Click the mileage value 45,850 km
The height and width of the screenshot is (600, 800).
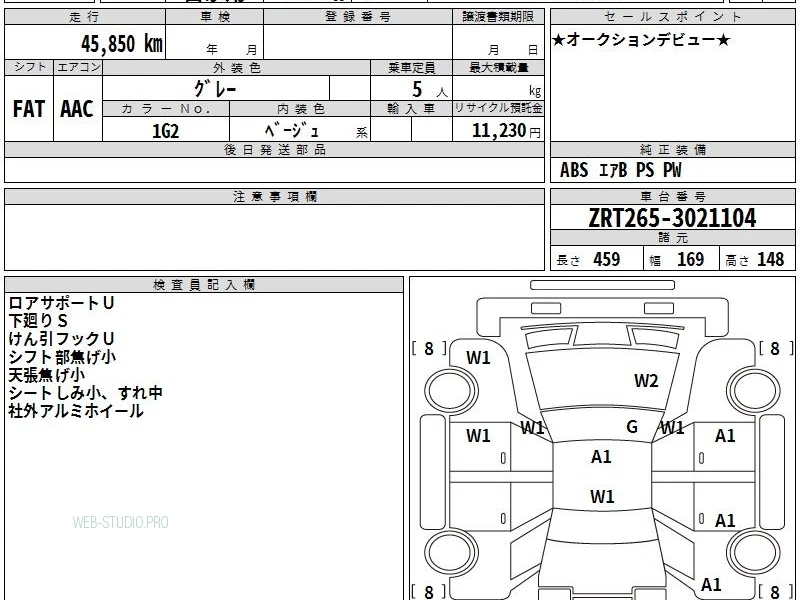click(x=122, y=43)
